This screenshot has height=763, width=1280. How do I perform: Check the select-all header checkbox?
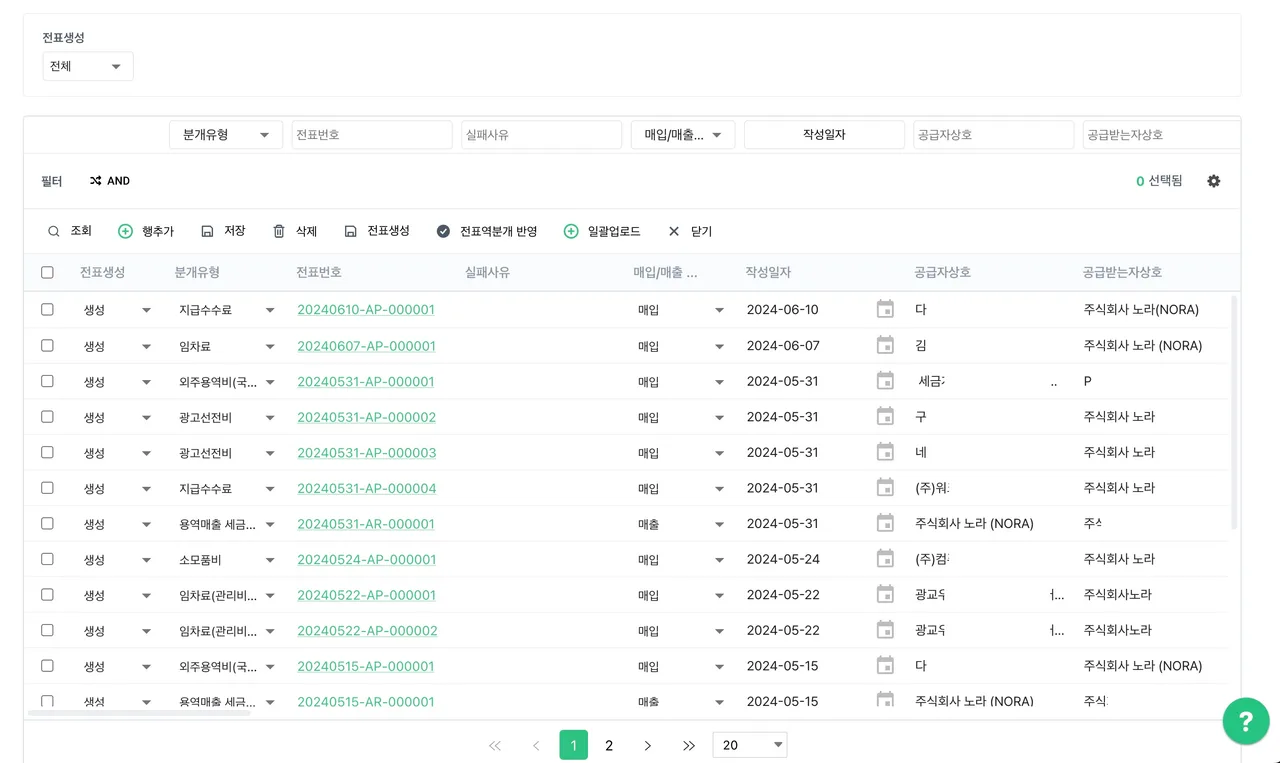click(47, 272)
